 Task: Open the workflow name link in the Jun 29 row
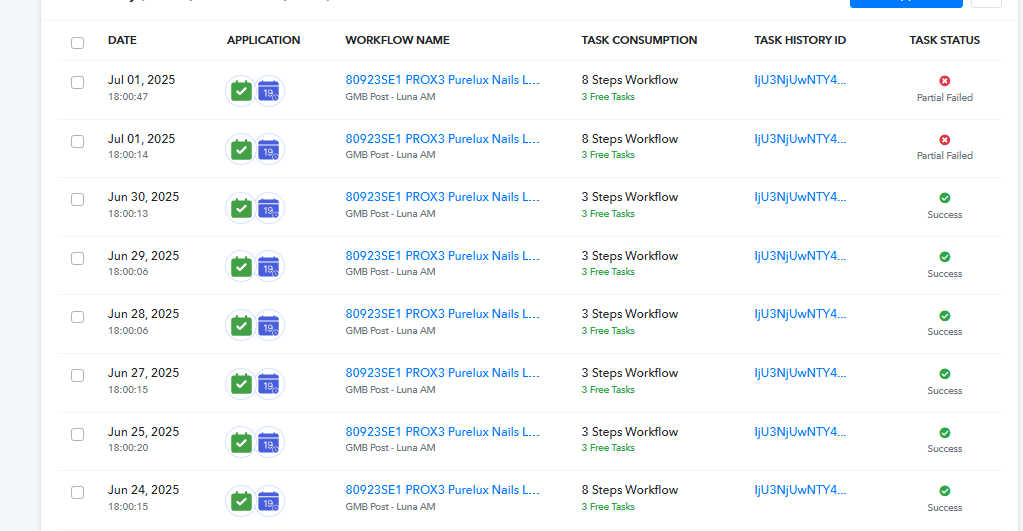tap(442, 256)
